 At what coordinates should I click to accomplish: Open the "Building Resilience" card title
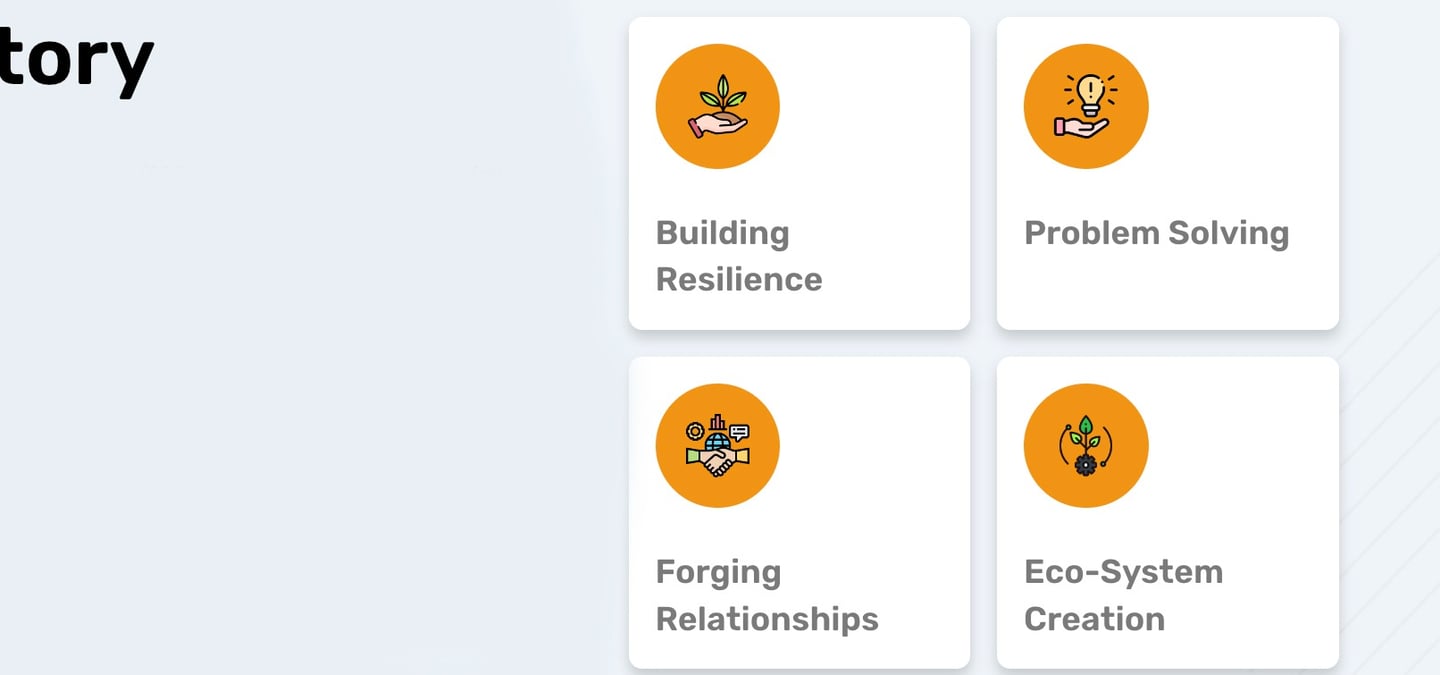738,256
